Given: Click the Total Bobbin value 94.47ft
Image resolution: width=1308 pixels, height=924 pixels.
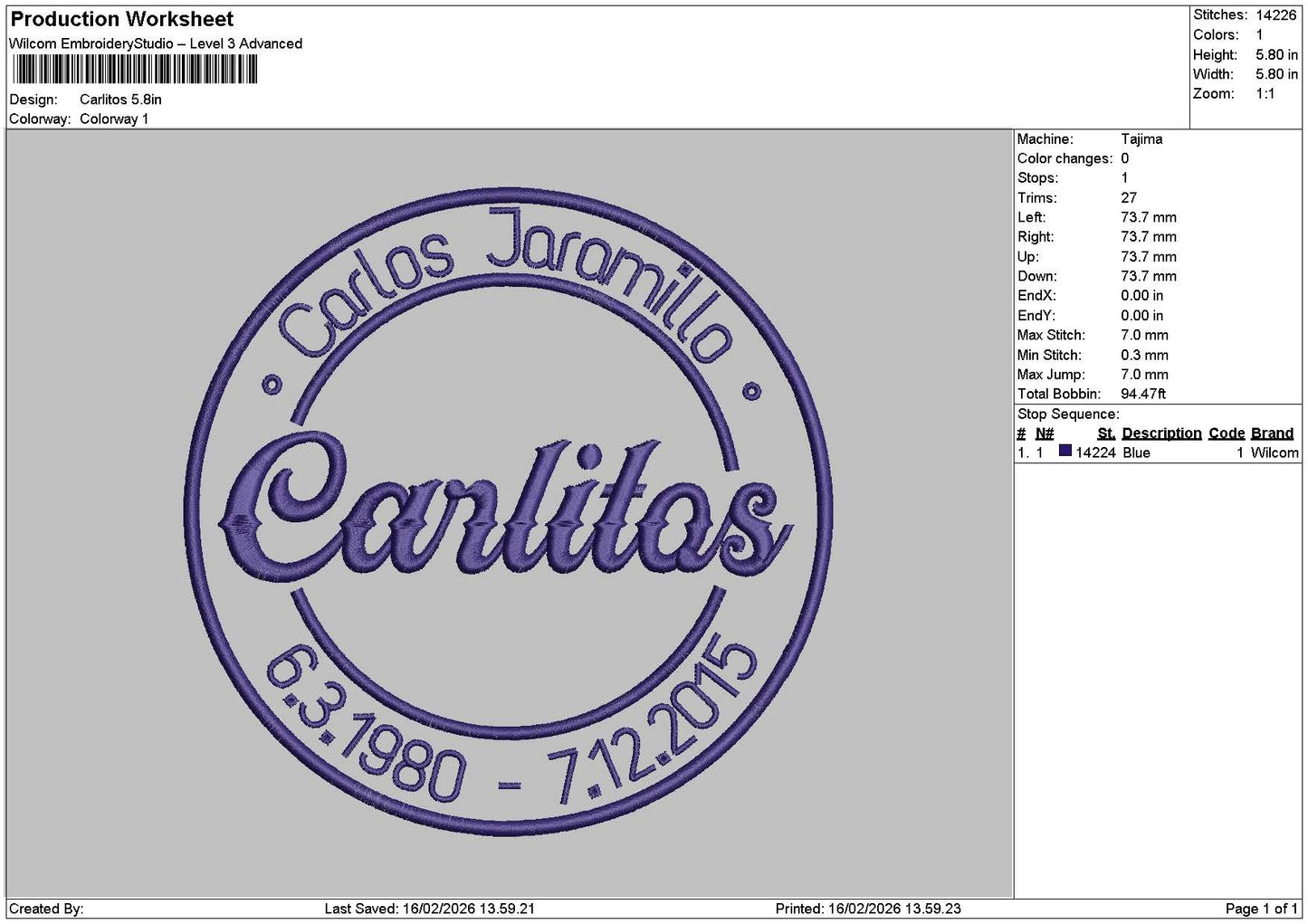Looking at the screenshot, I should (x=1143, y=394).
